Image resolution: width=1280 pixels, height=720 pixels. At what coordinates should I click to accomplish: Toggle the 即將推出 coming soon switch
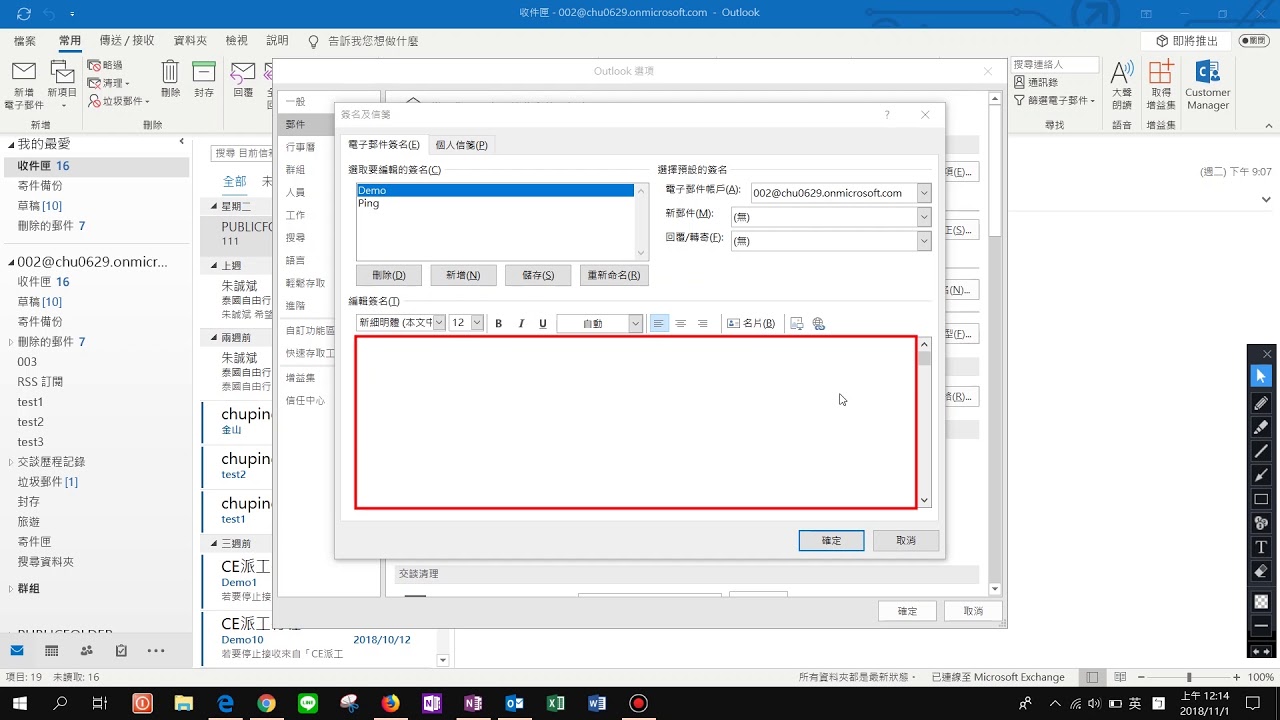tap(1253, 41)
